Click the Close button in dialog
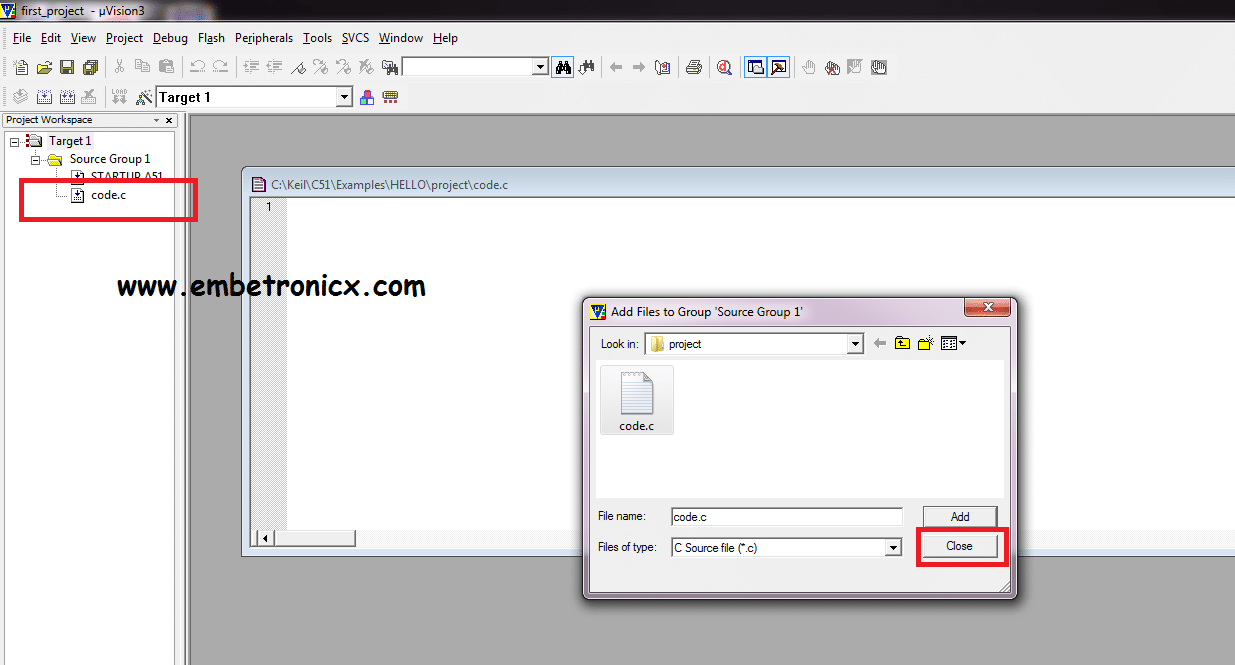Viewport: 1235px width, 665px height. [x=960, y=546]
